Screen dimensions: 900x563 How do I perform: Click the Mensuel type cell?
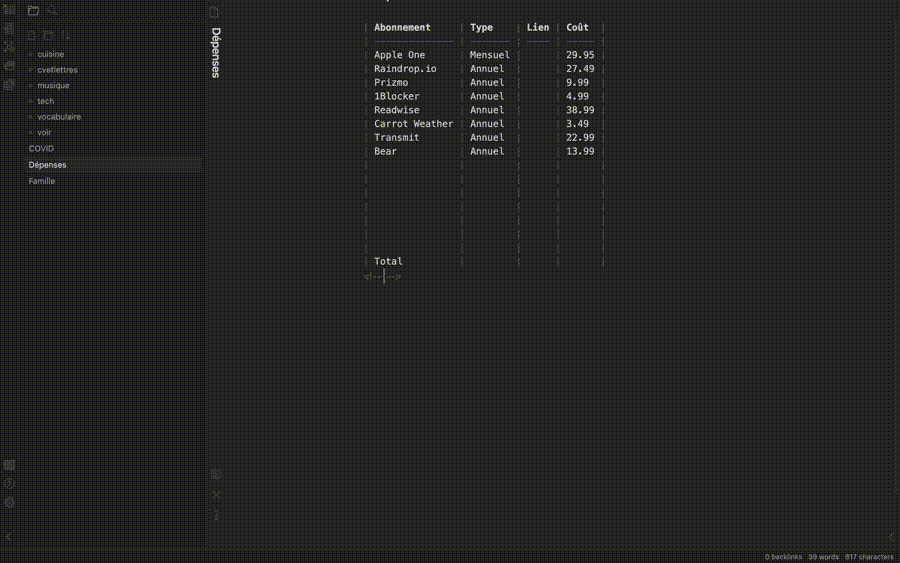point(490,55)
